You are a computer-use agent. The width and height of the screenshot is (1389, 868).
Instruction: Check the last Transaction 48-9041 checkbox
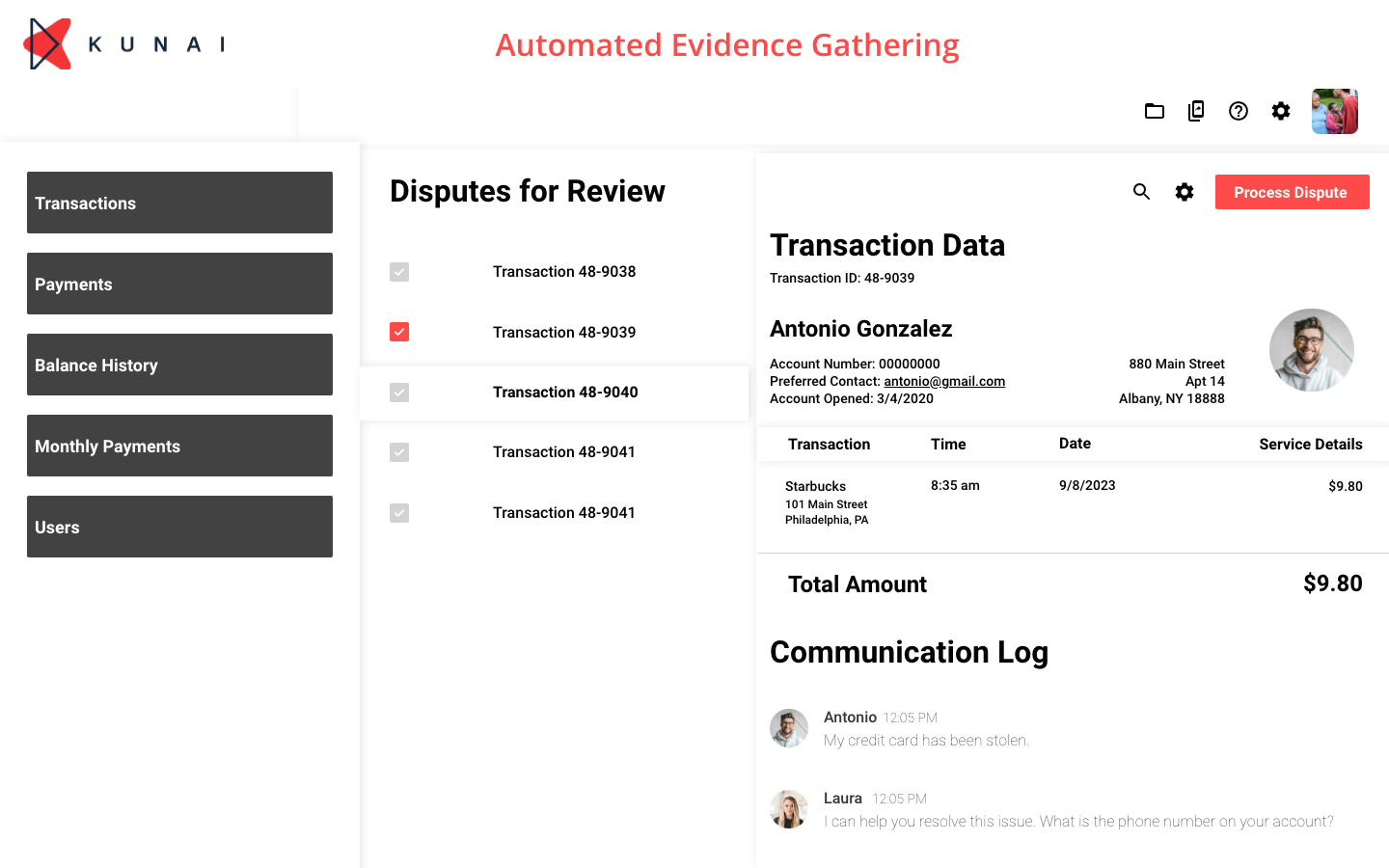click(398, 512)
